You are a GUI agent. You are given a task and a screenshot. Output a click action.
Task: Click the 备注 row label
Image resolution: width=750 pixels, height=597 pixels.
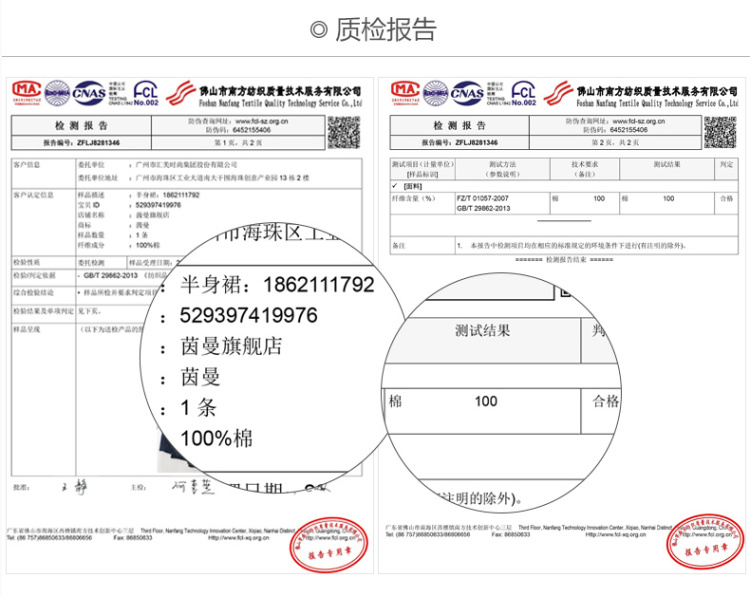coord(398,245)
